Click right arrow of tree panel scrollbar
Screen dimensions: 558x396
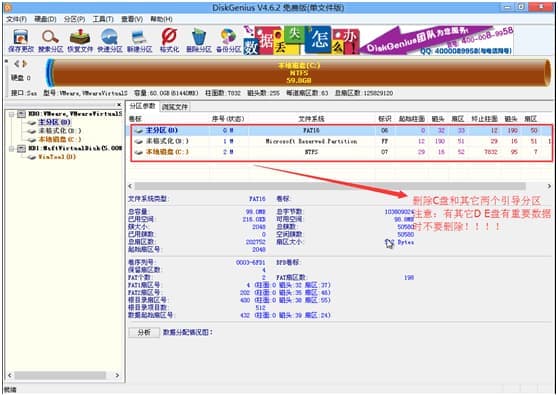(x=117, y=375)
